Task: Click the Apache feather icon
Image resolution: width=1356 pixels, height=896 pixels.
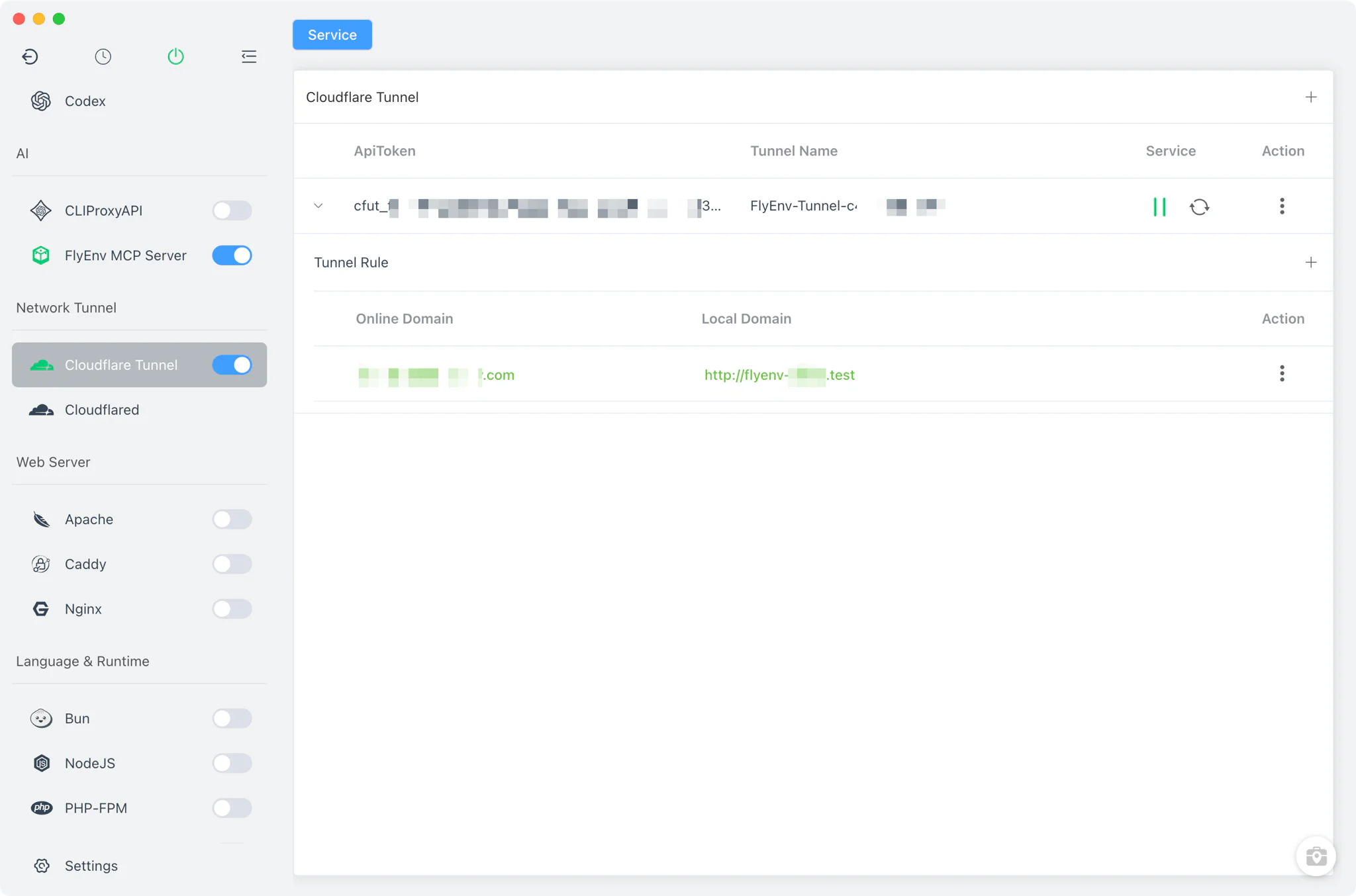Action: point(41,519)
